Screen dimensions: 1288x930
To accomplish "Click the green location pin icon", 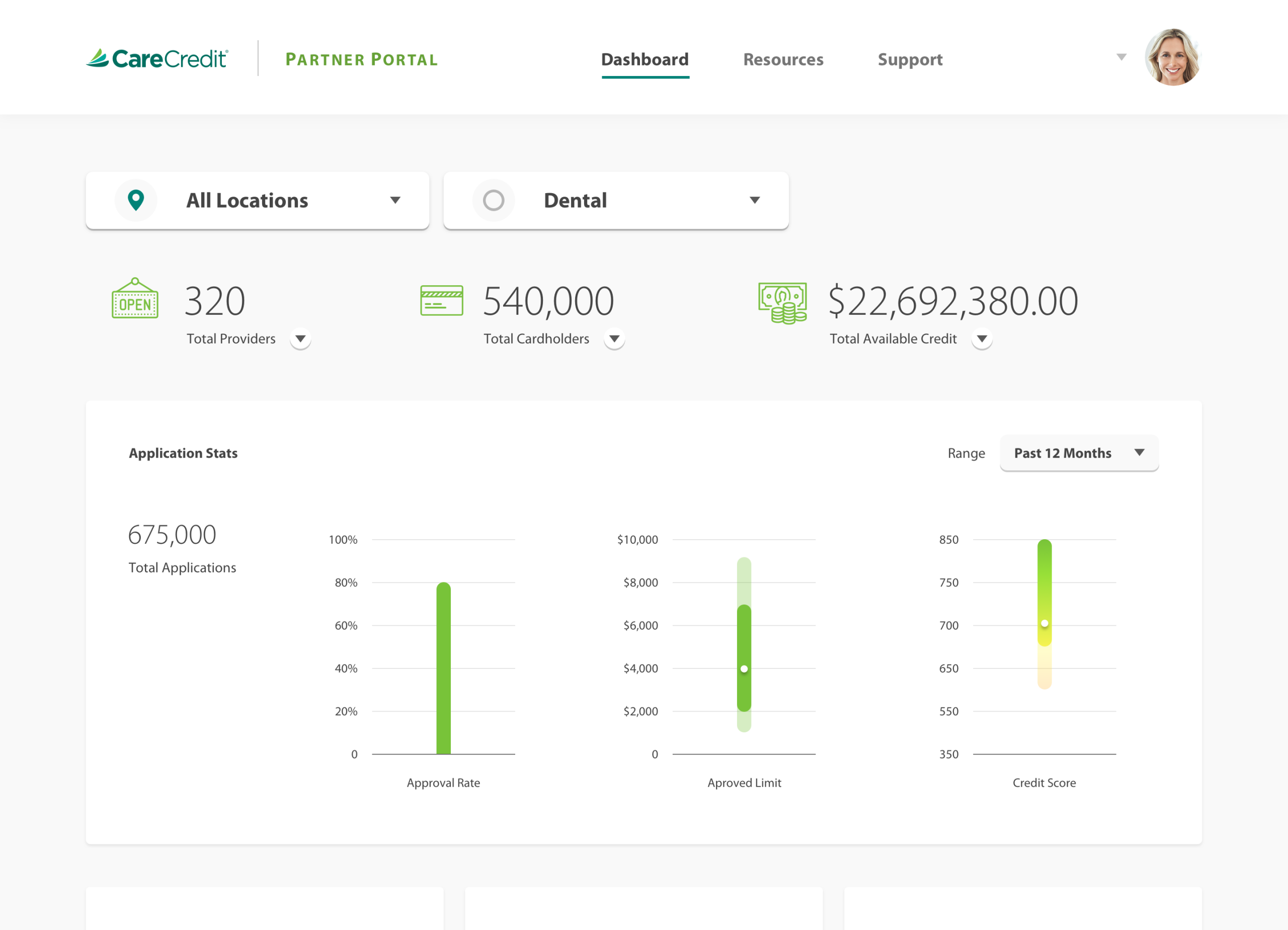I will 136,200.
